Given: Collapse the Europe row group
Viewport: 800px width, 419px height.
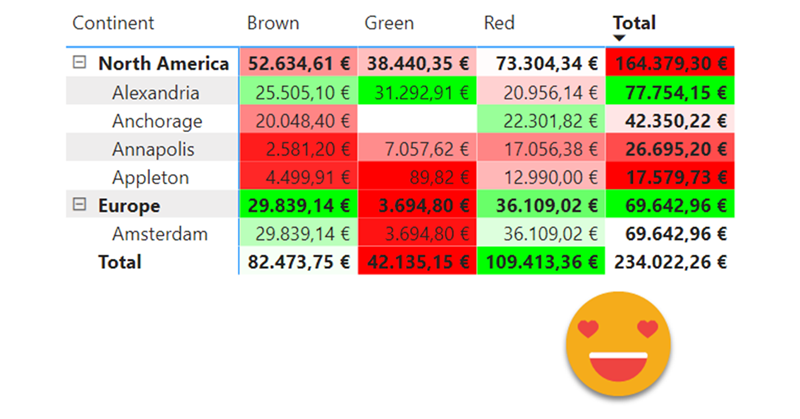Looking at the screenshot, I should point(79,204).
